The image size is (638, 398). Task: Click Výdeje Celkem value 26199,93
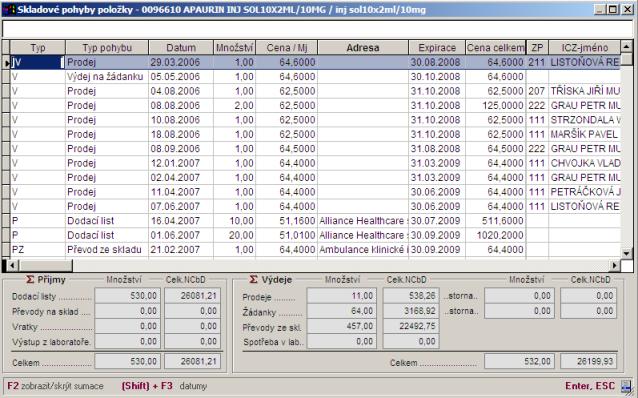[x=588, y=361]
